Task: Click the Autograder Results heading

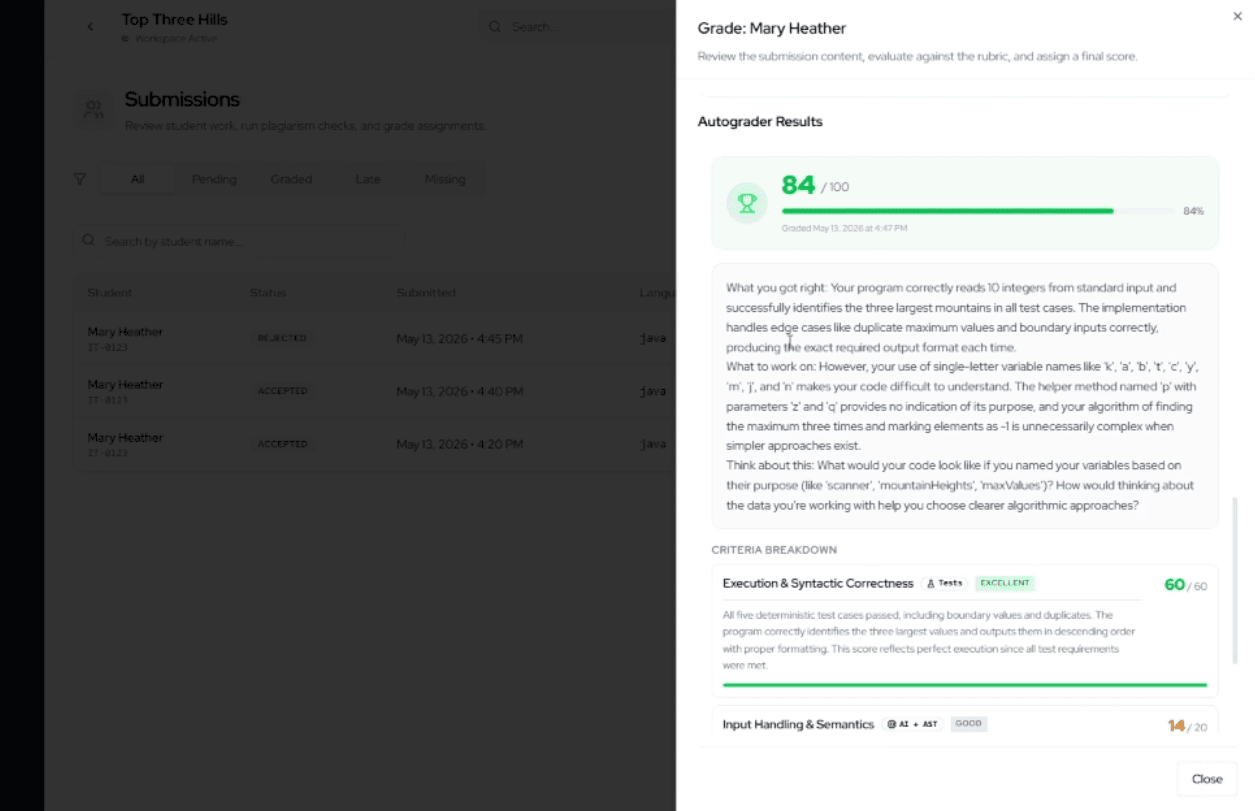Action: pos(760,121)
